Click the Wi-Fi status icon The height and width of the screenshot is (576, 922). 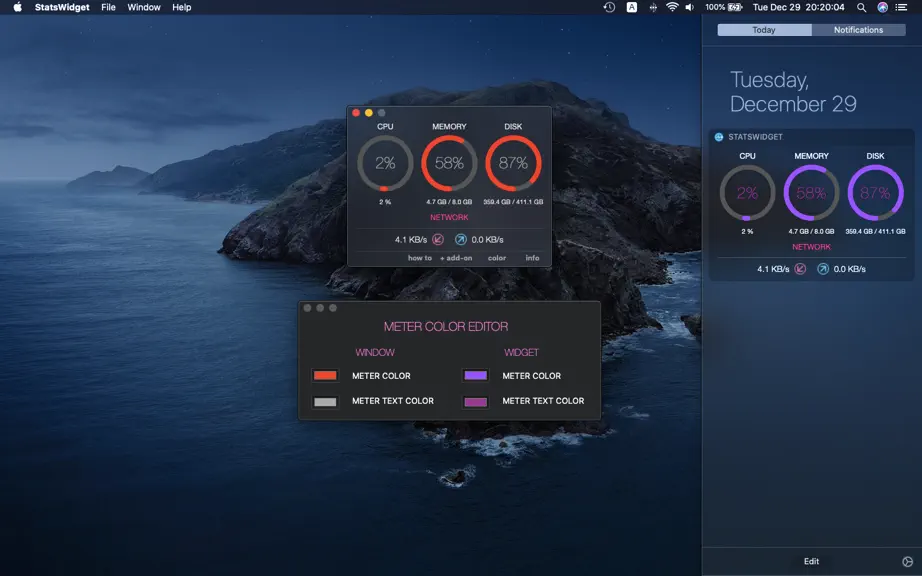click(672, 7)
